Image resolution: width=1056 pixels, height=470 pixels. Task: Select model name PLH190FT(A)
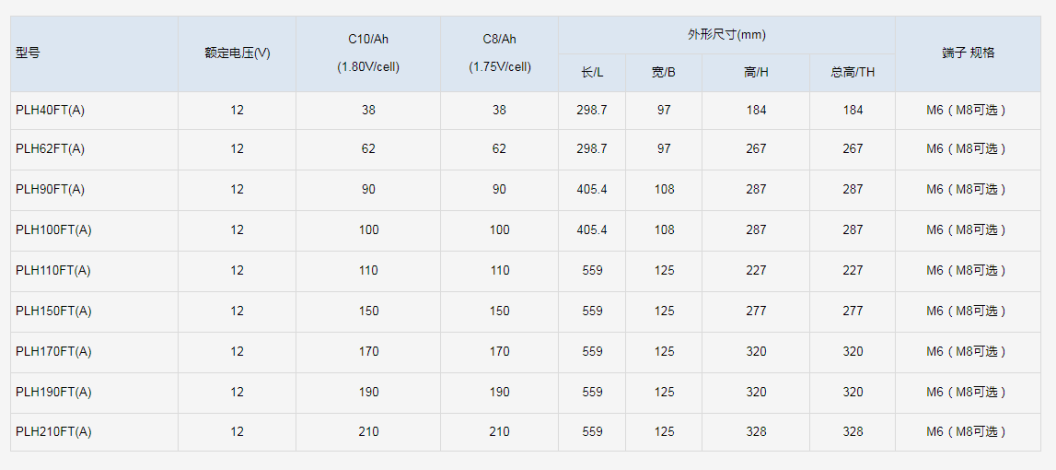click(x=53, y=392)
